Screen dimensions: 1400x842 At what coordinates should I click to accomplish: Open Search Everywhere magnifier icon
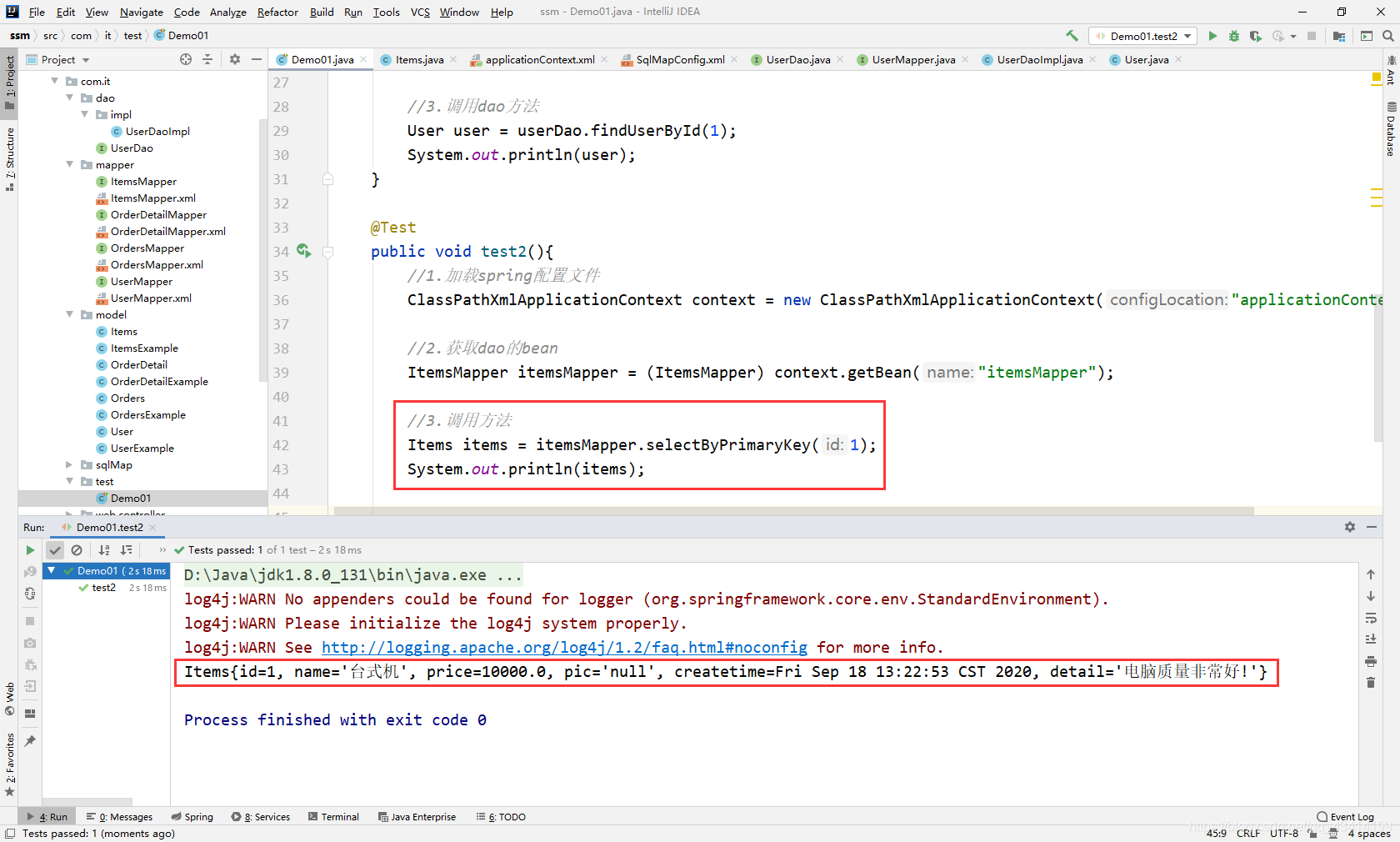click(x=1388, y=36)
